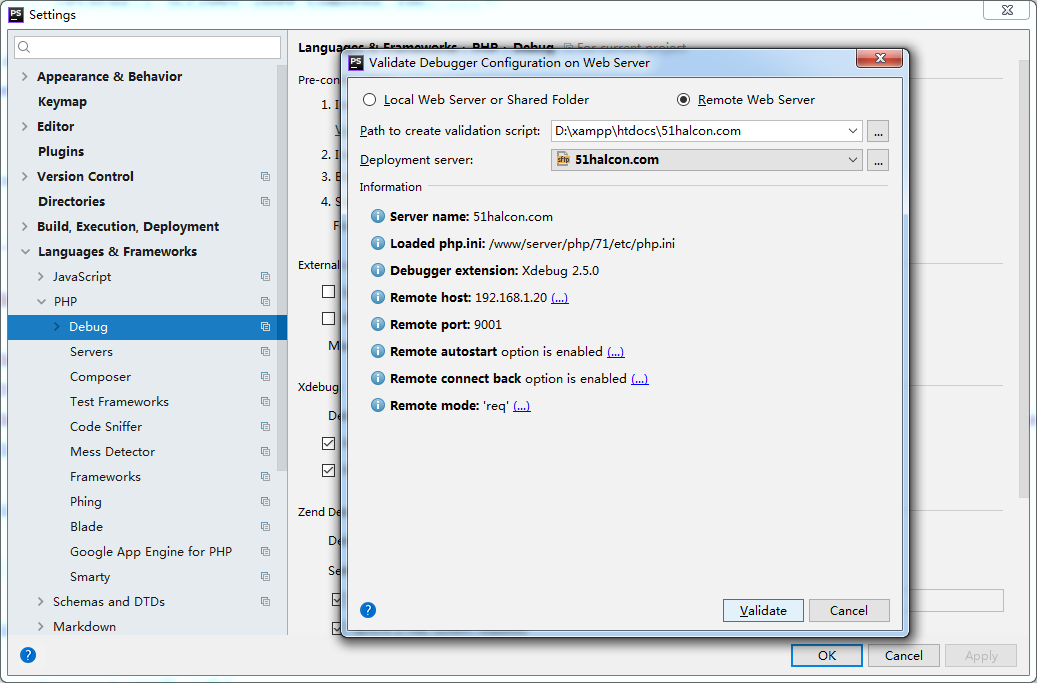Open the Keymap settings page
The image size is (1037, 683).
(62, 102)
